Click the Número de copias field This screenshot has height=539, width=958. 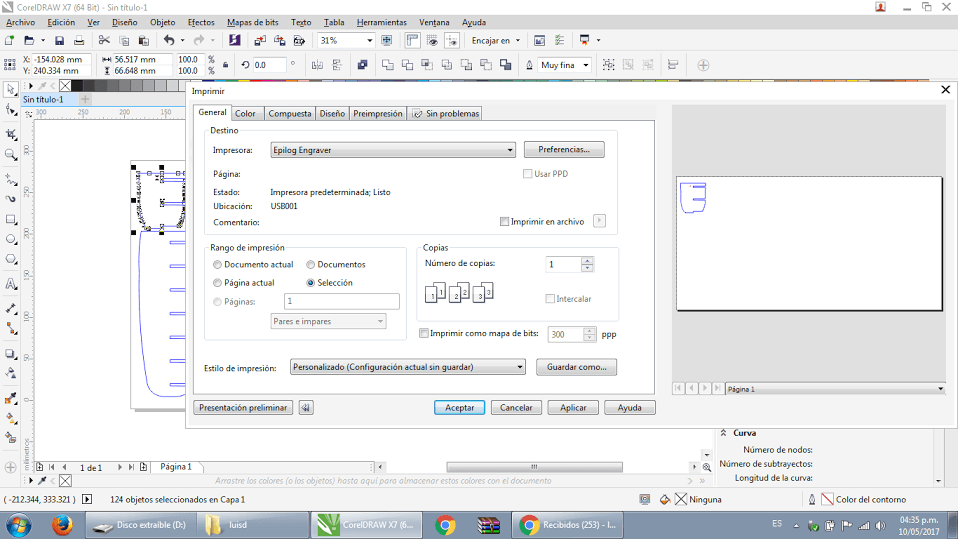point(563,265)
